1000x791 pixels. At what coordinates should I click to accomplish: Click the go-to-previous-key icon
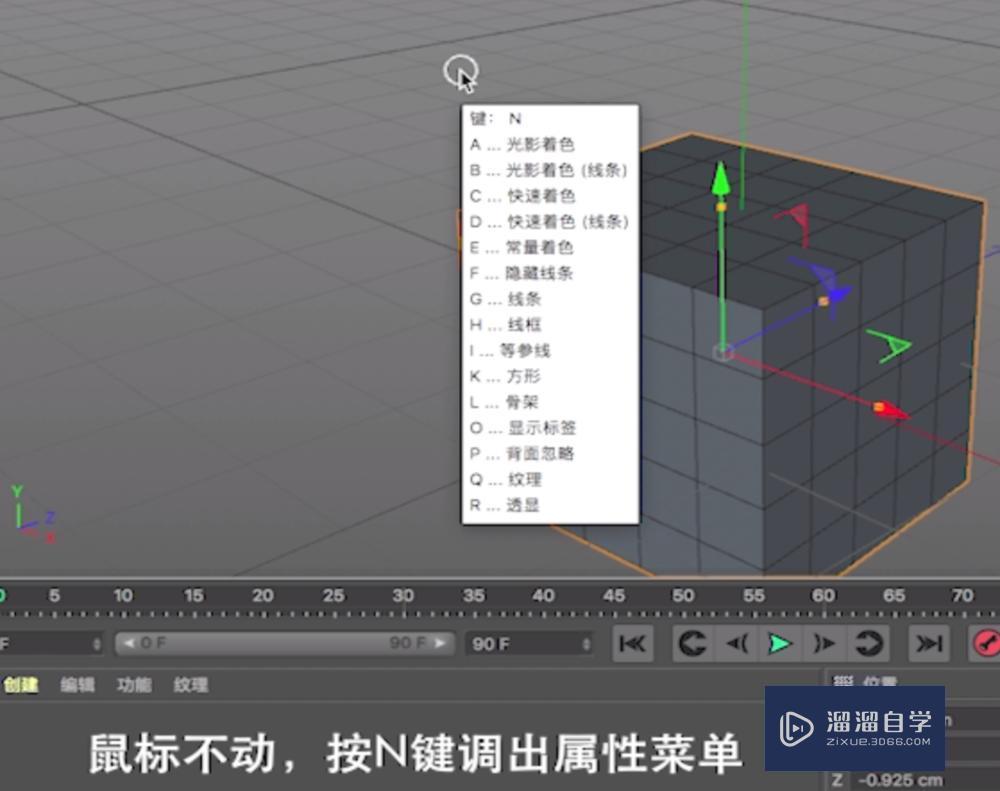(x=690, y=643)
